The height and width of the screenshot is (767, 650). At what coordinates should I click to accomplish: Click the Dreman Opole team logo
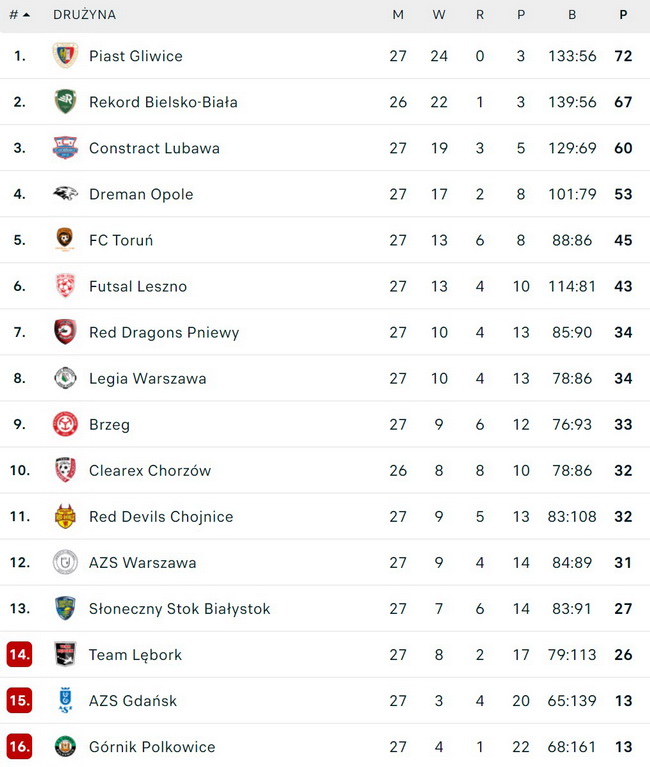[65, 194]
